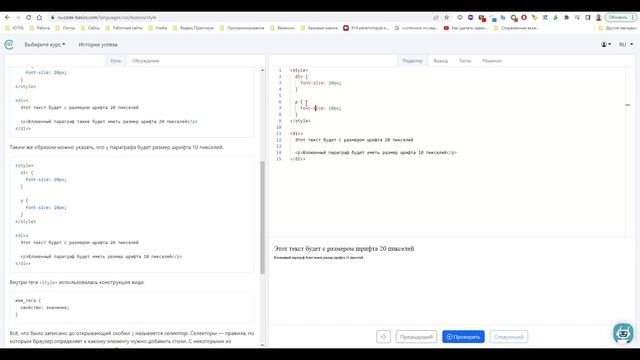
Task: Reset code with the circular arrow button
Action: point(383,337)
